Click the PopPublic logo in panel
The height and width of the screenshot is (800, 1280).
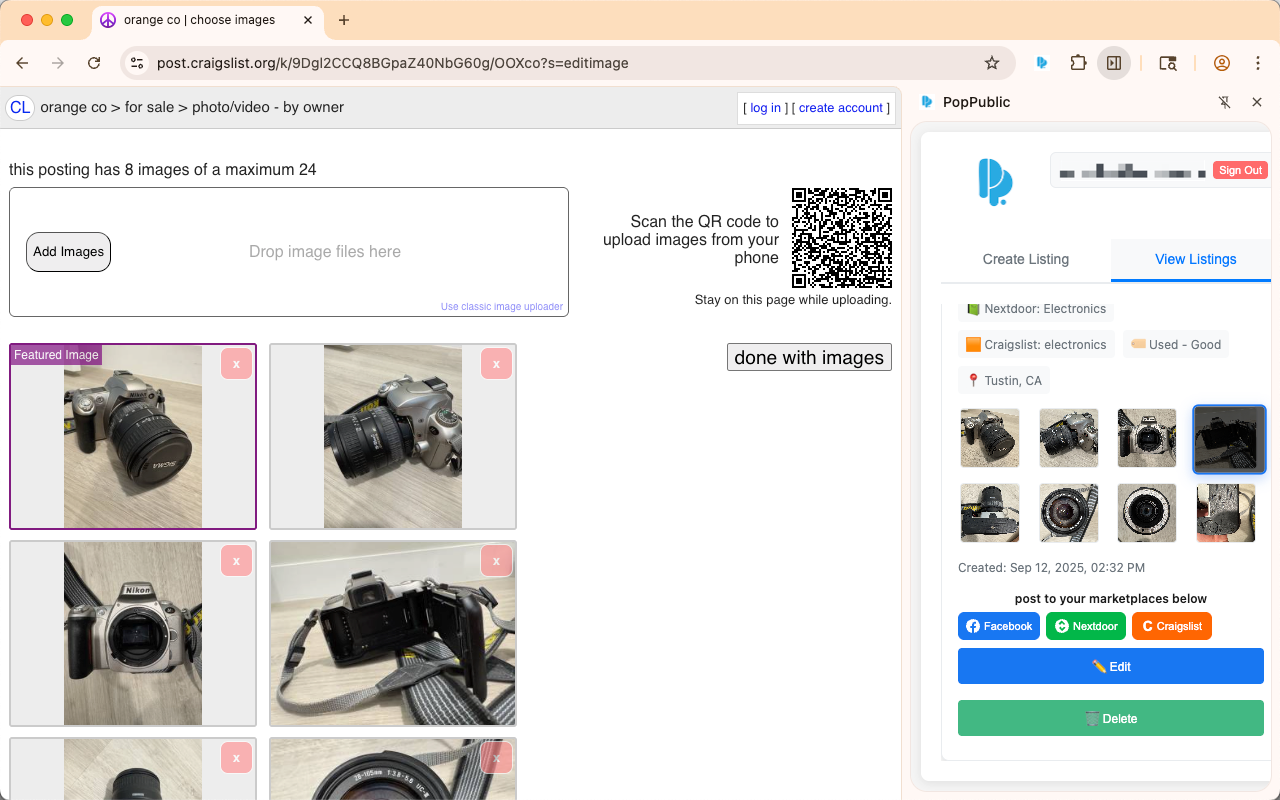click(994, 182)
